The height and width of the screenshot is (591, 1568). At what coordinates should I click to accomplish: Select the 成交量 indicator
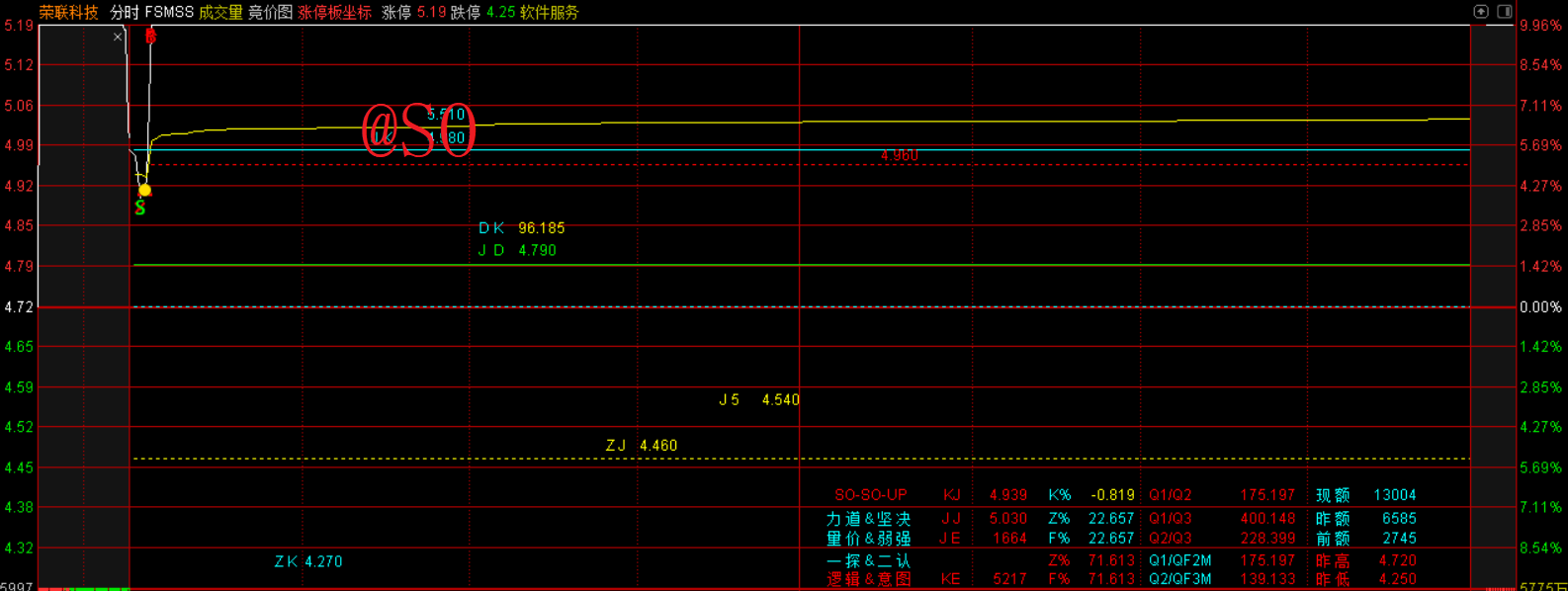(x=220, y=12)
